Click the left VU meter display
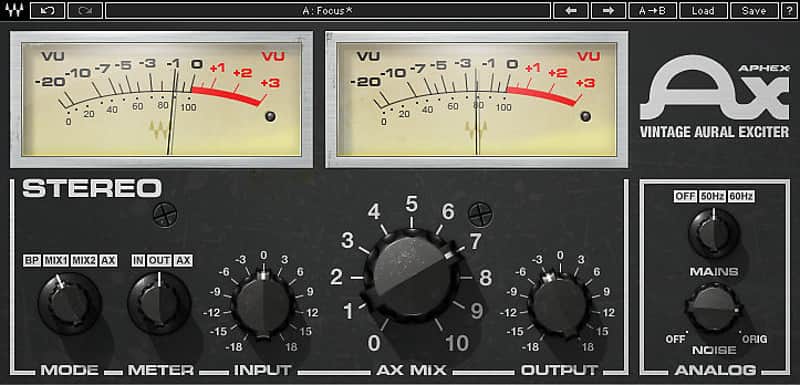 coord(161,99)
